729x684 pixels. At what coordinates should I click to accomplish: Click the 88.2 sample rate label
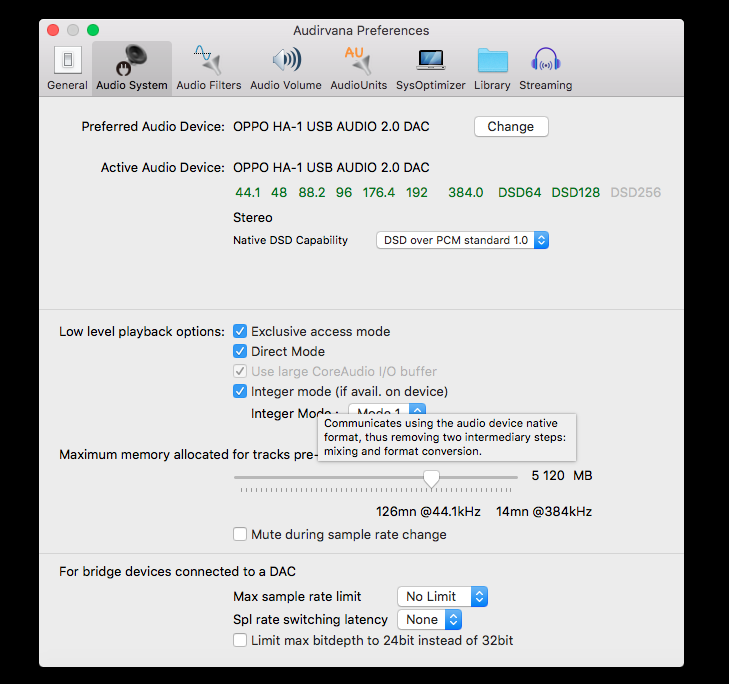[x=311, y=192]
